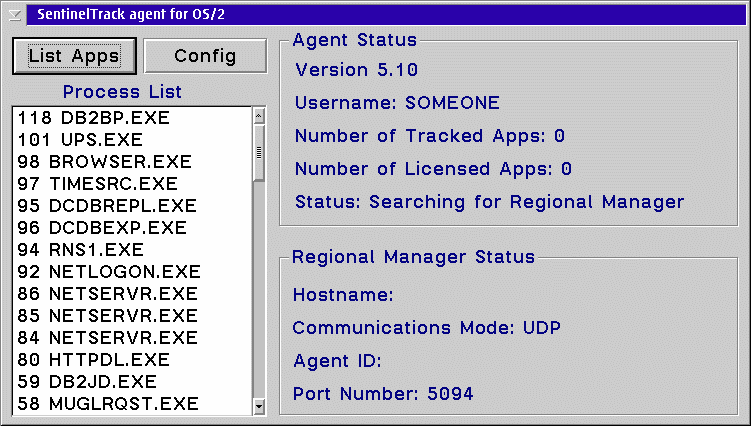Screen dimensions: 751x426
Task: Select 86 NETSERVR.EXE process row
Action: (x=133, y=294)
